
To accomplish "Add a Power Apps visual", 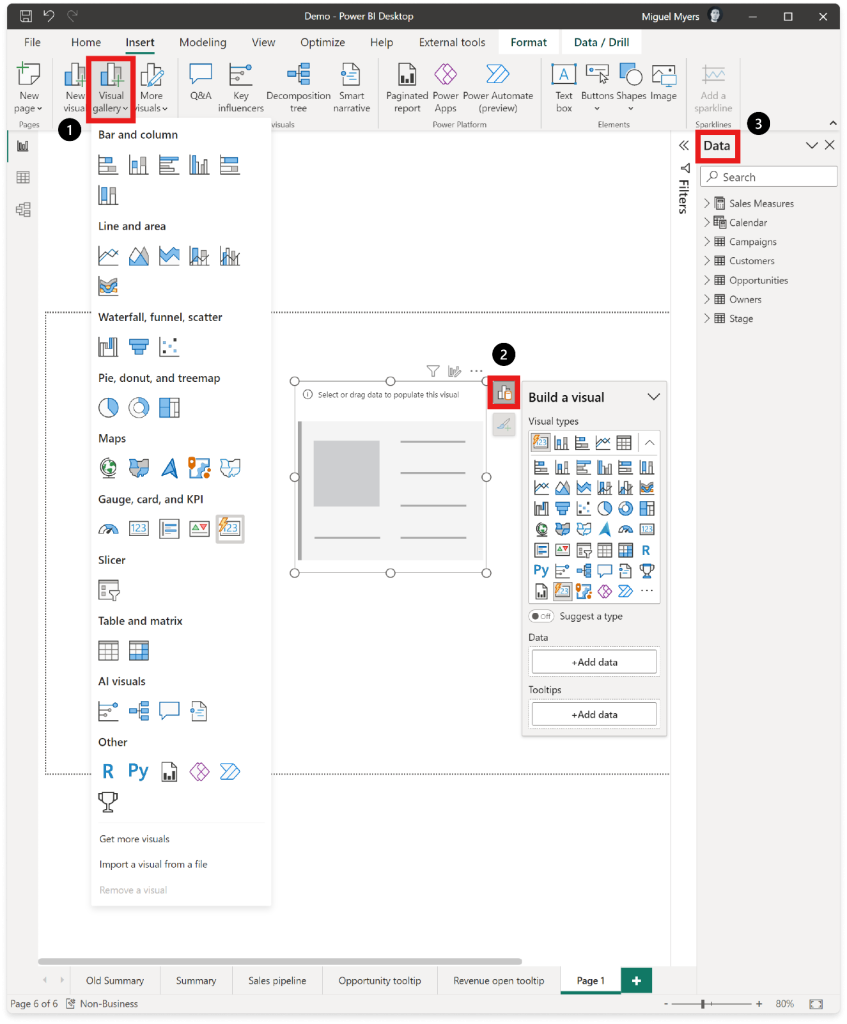I will coord(445,88).
